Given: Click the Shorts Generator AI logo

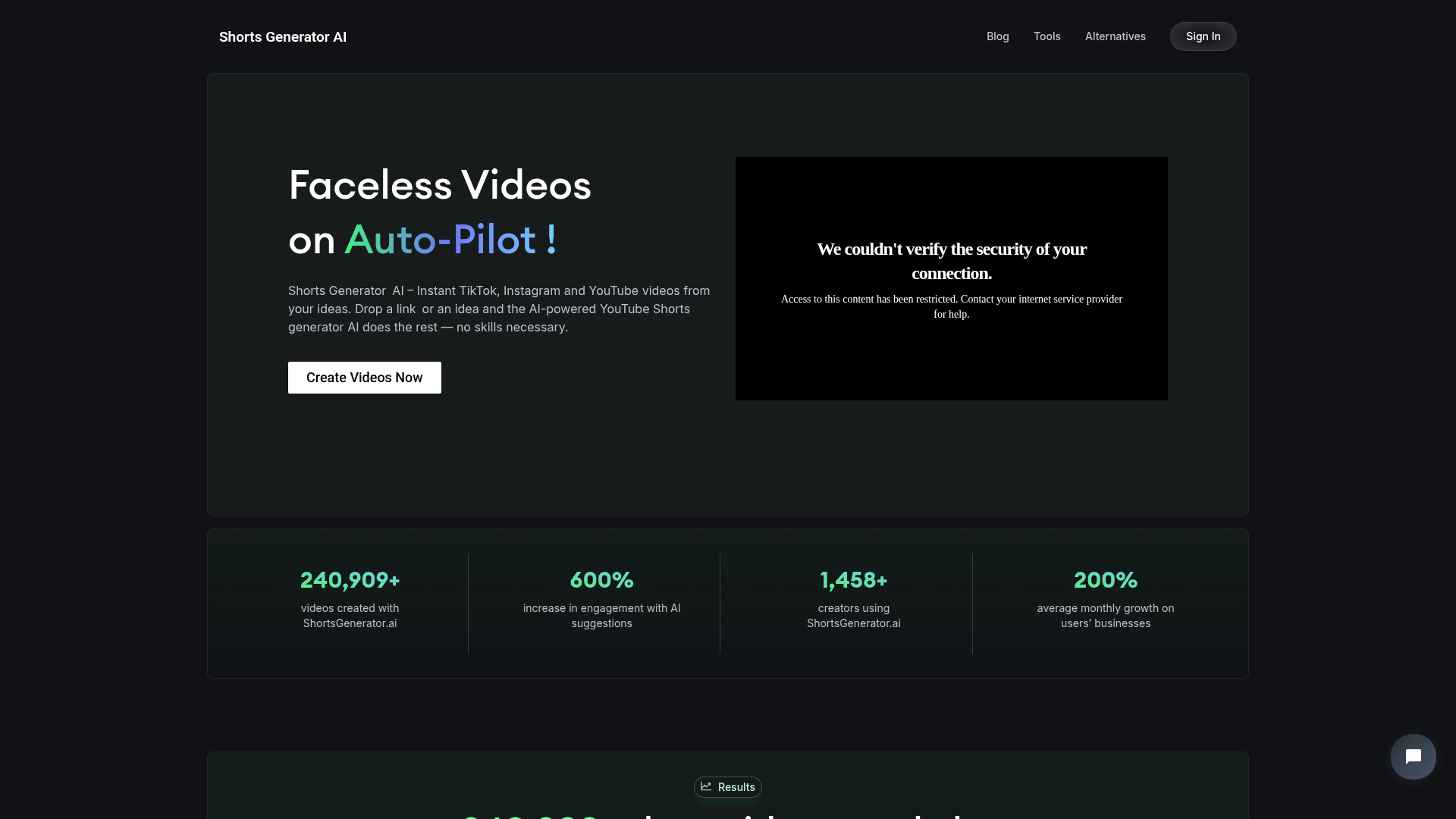Looking at the screenshot, I should (282, 37).
